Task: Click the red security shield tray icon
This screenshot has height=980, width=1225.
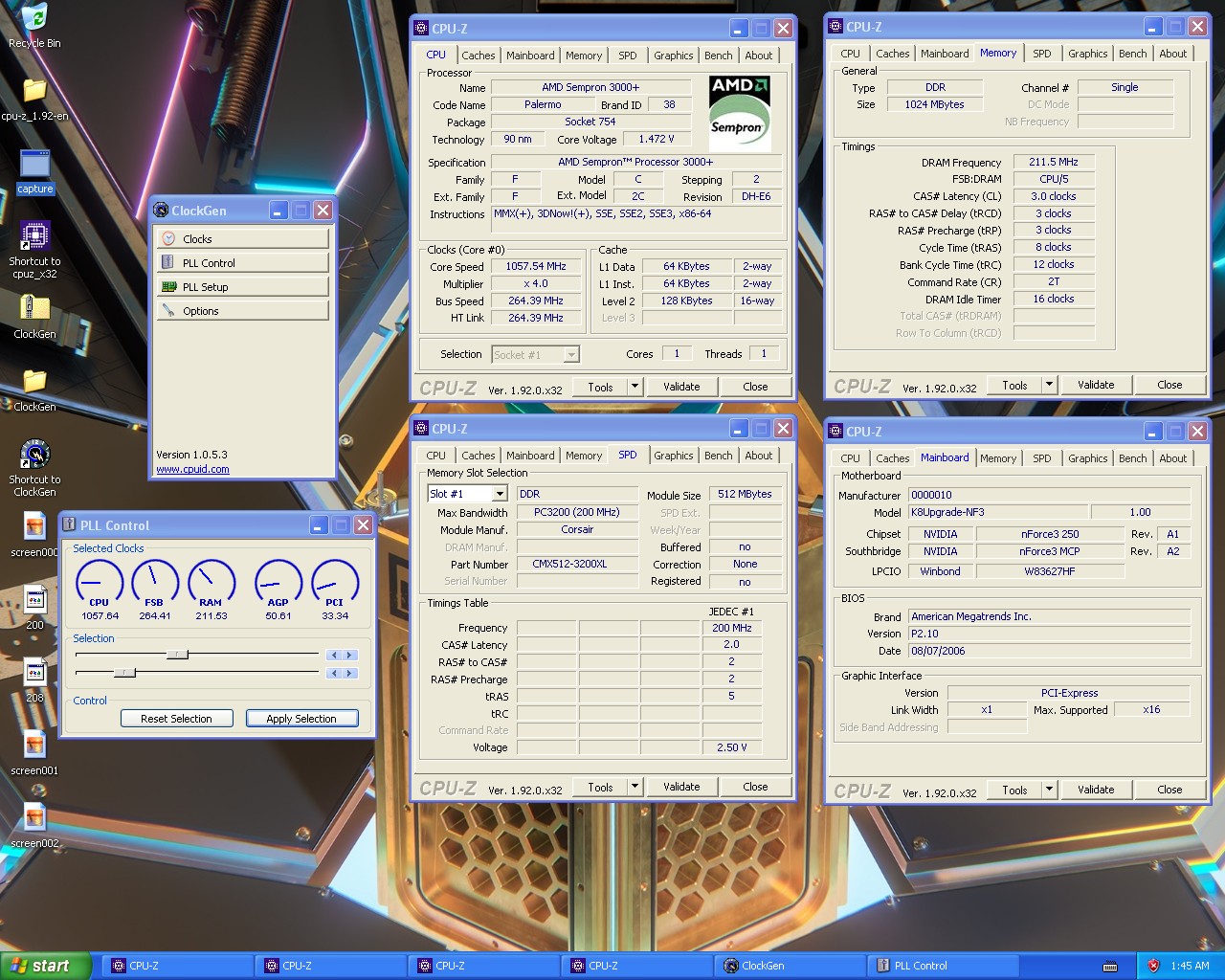Action: (x=1153, y=966)
